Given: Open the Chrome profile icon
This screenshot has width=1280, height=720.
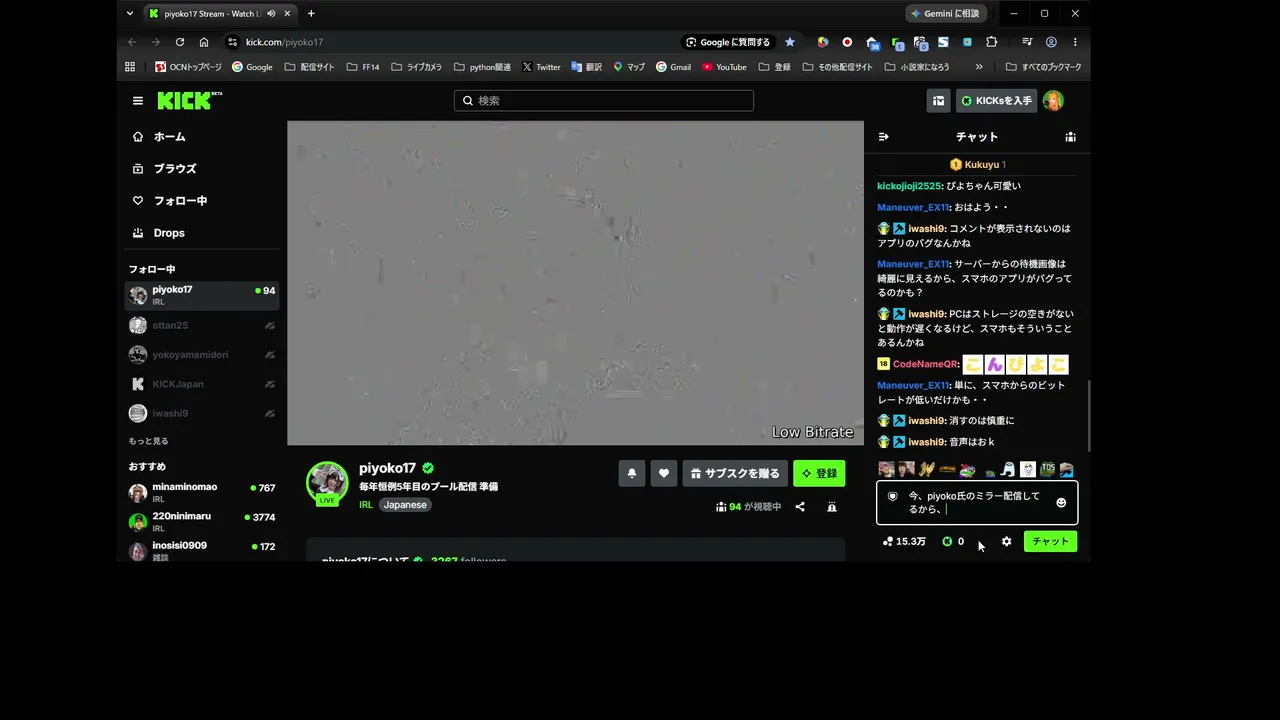Looking at the screenshot, I should pyautogui.click(x=1051, y=42).
